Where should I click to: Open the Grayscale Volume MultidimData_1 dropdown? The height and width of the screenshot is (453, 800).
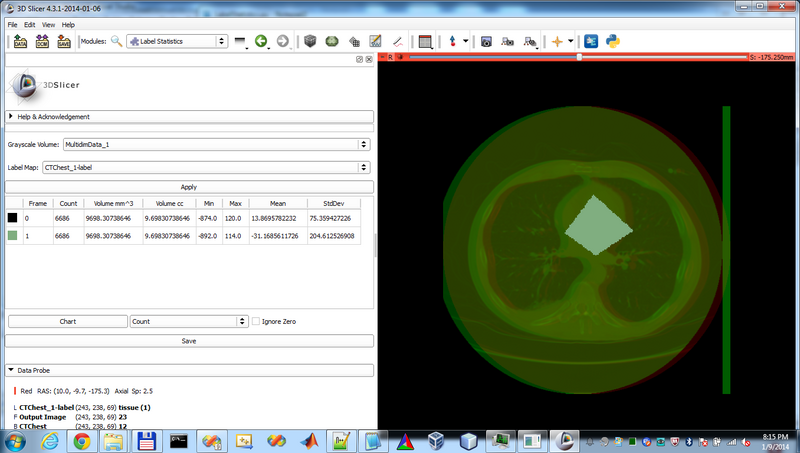(x=216, y=144)
